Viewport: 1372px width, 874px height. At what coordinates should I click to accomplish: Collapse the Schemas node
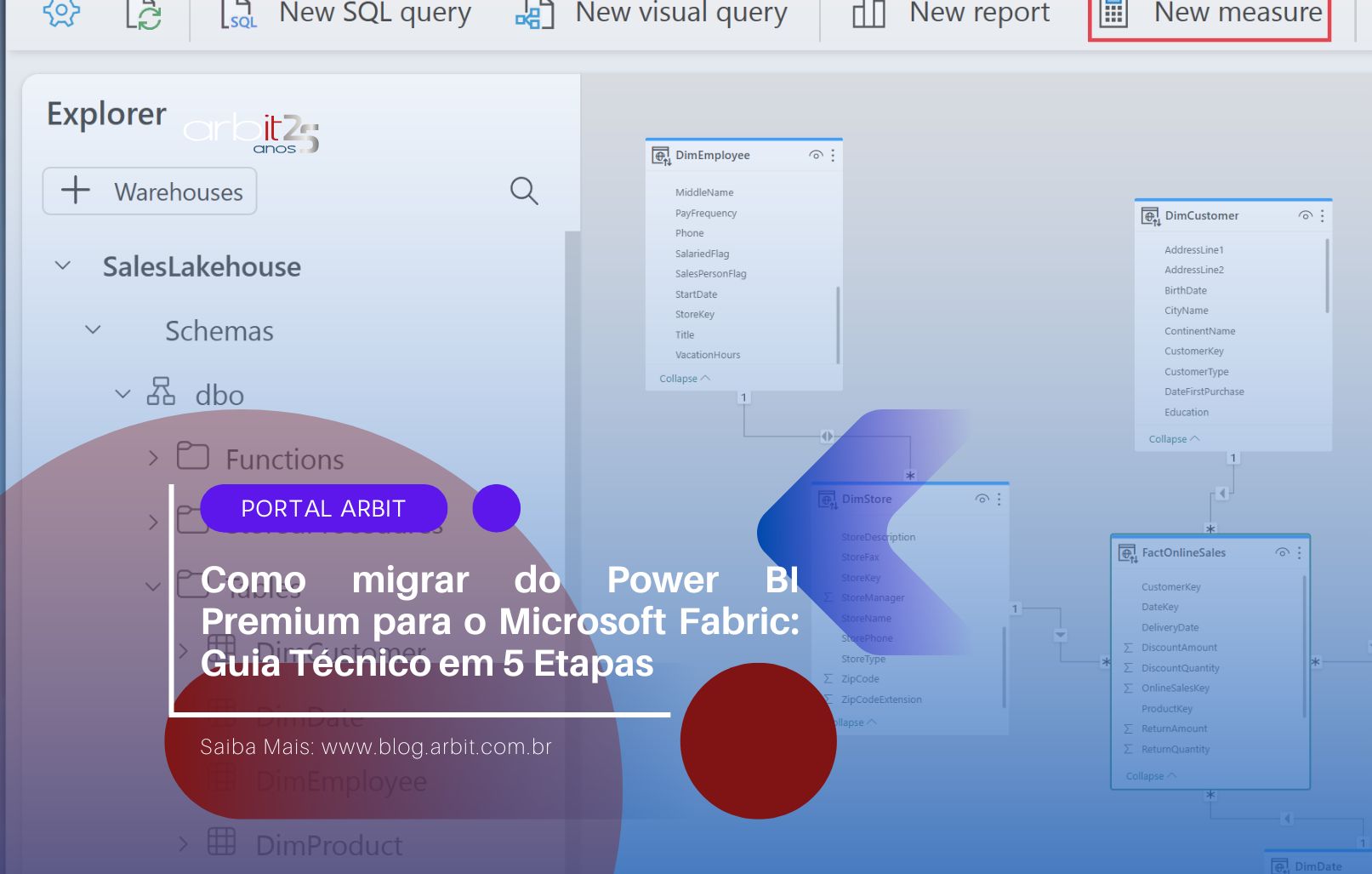tap(94, 329)
